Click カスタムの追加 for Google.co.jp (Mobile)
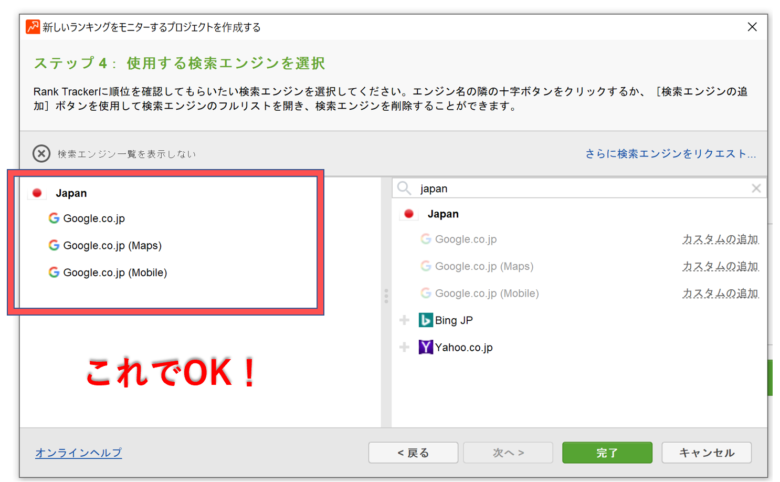This screenshot has width=780, height=482. [720, 293]
